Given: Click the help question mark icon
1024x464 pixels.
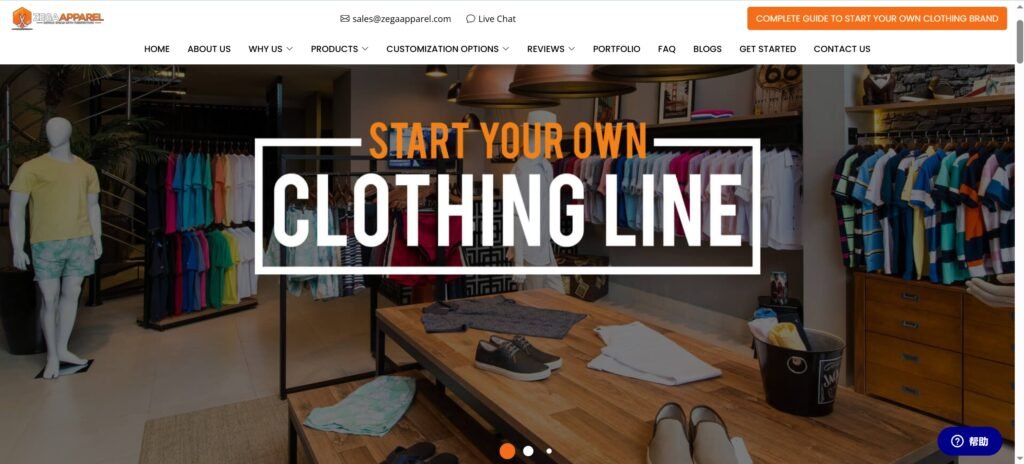Looking at the screenshot, I should (957, 441).
